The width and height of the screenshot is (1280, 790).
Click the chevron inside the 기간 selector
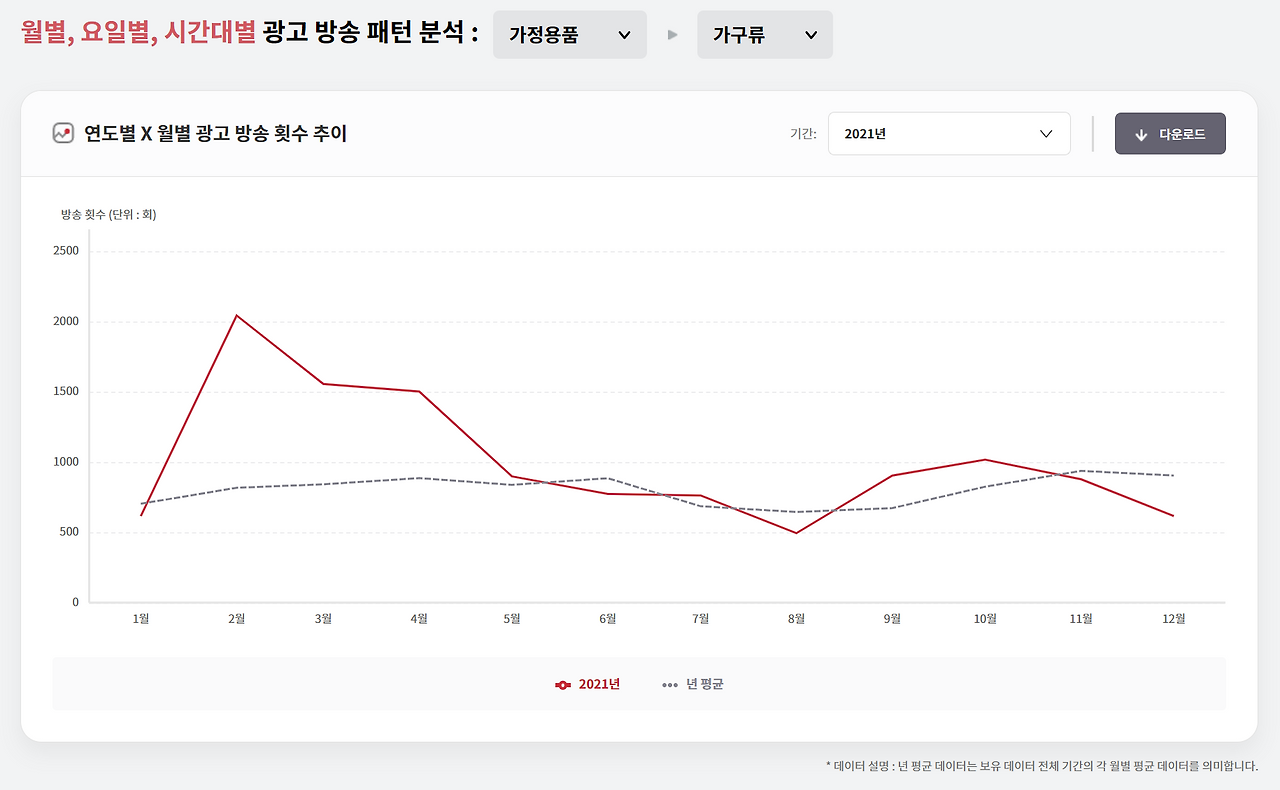coord(1046,133)
